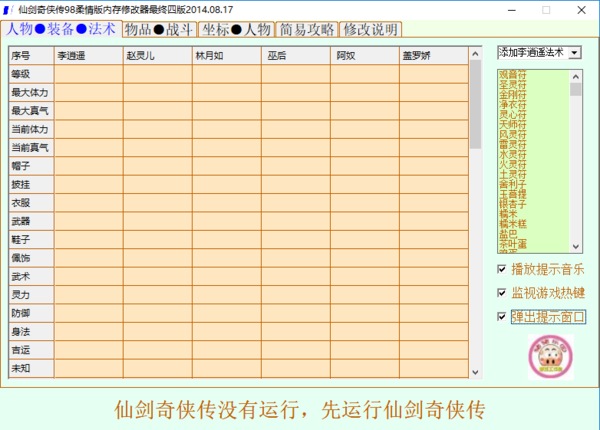Click the 巫后 column header
Viewport: 600px width, 430px height.
coord(296,56)
